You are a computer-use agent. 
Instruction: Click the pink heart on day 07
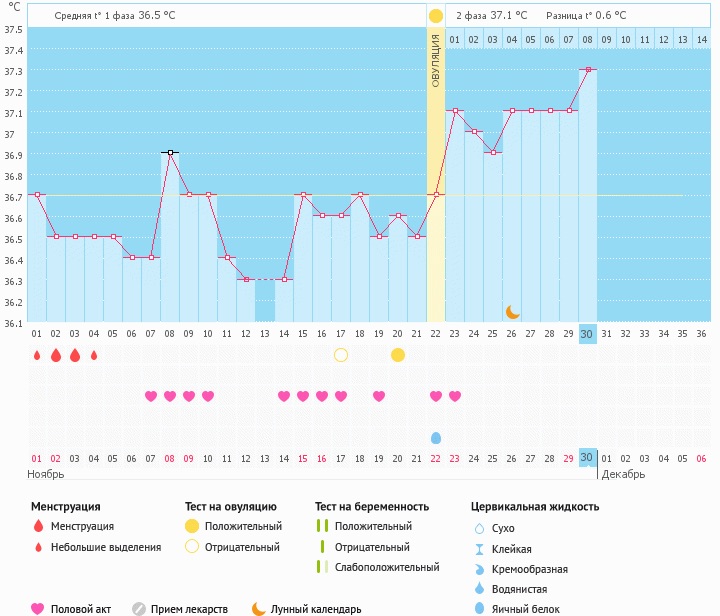click(x=151, y=396)
